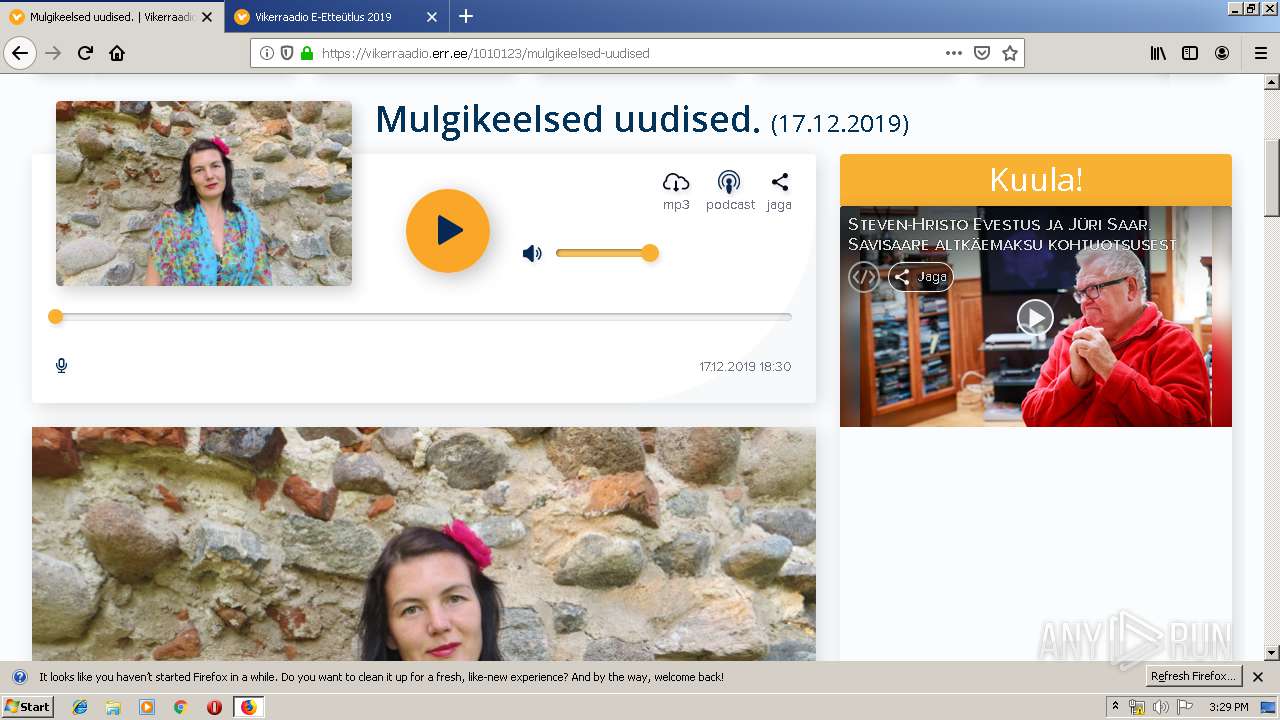Open the Firefox hamburger menu
The width and height of the screenshot is (1280, 720).
pyautogui.click(x=1260, y=54)
